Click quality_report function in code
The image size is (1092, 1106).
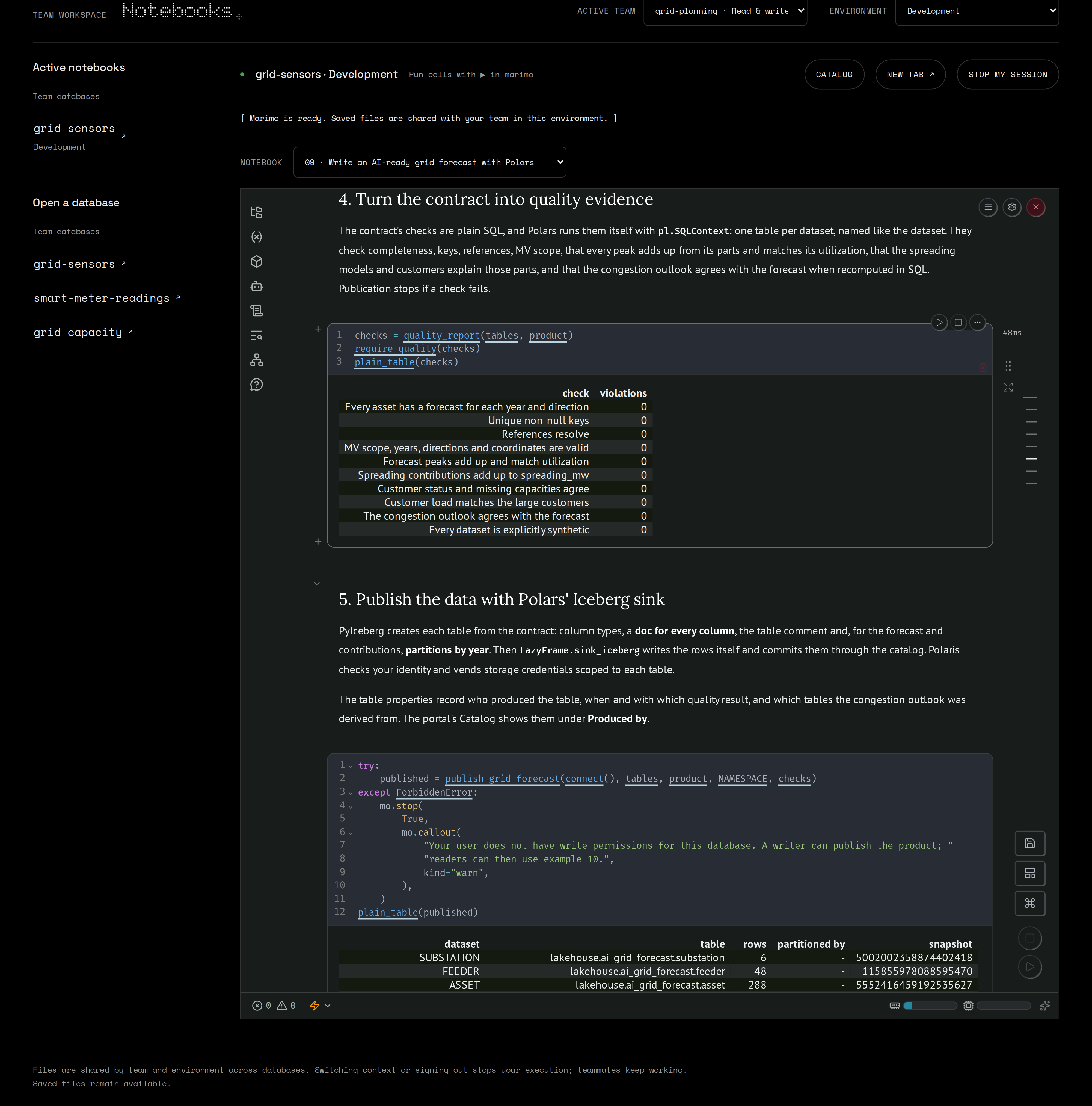[441, 335]
